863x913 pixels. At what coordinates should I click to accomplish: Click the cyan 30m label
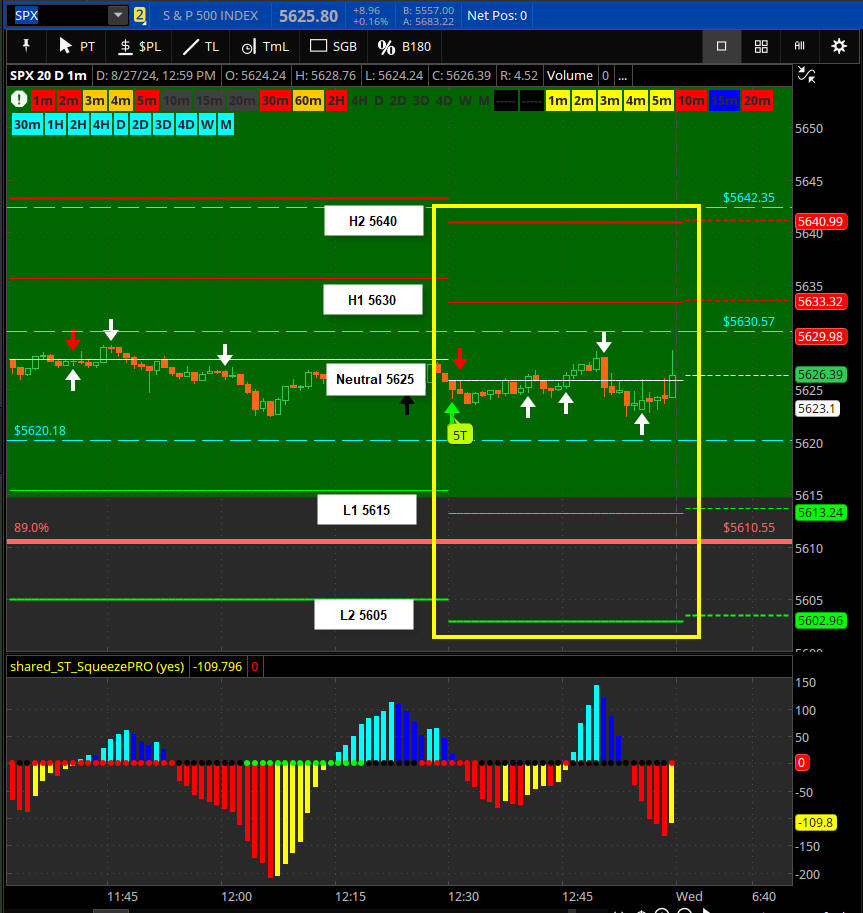tap(27, 125)
